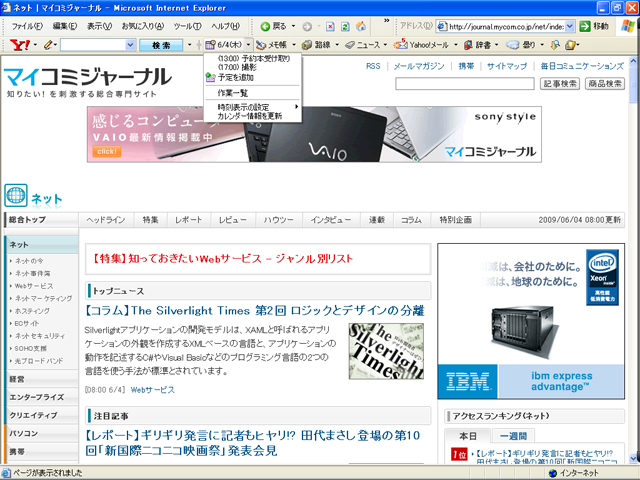Switch to the 一週間 ranking tab
The width and height of the screenshot is (640, 480).
513,436
